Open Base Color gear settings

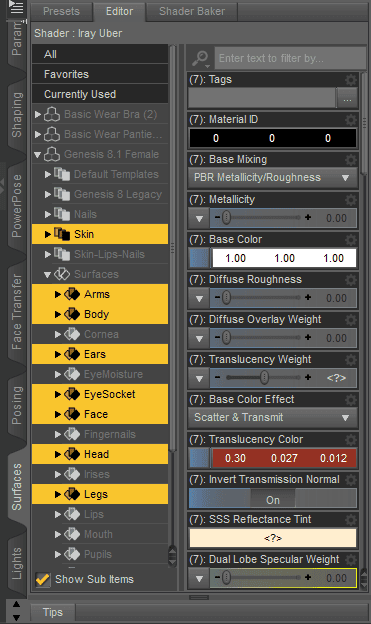point(351,240)
